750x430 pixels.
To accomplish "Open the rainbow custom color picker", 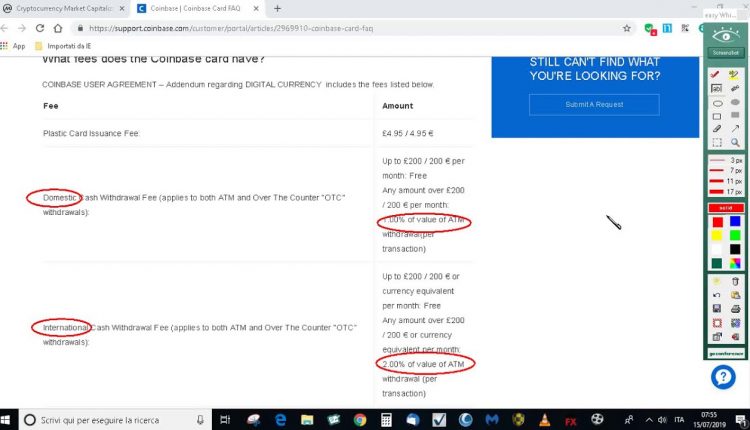I will (x=735, y=263).
